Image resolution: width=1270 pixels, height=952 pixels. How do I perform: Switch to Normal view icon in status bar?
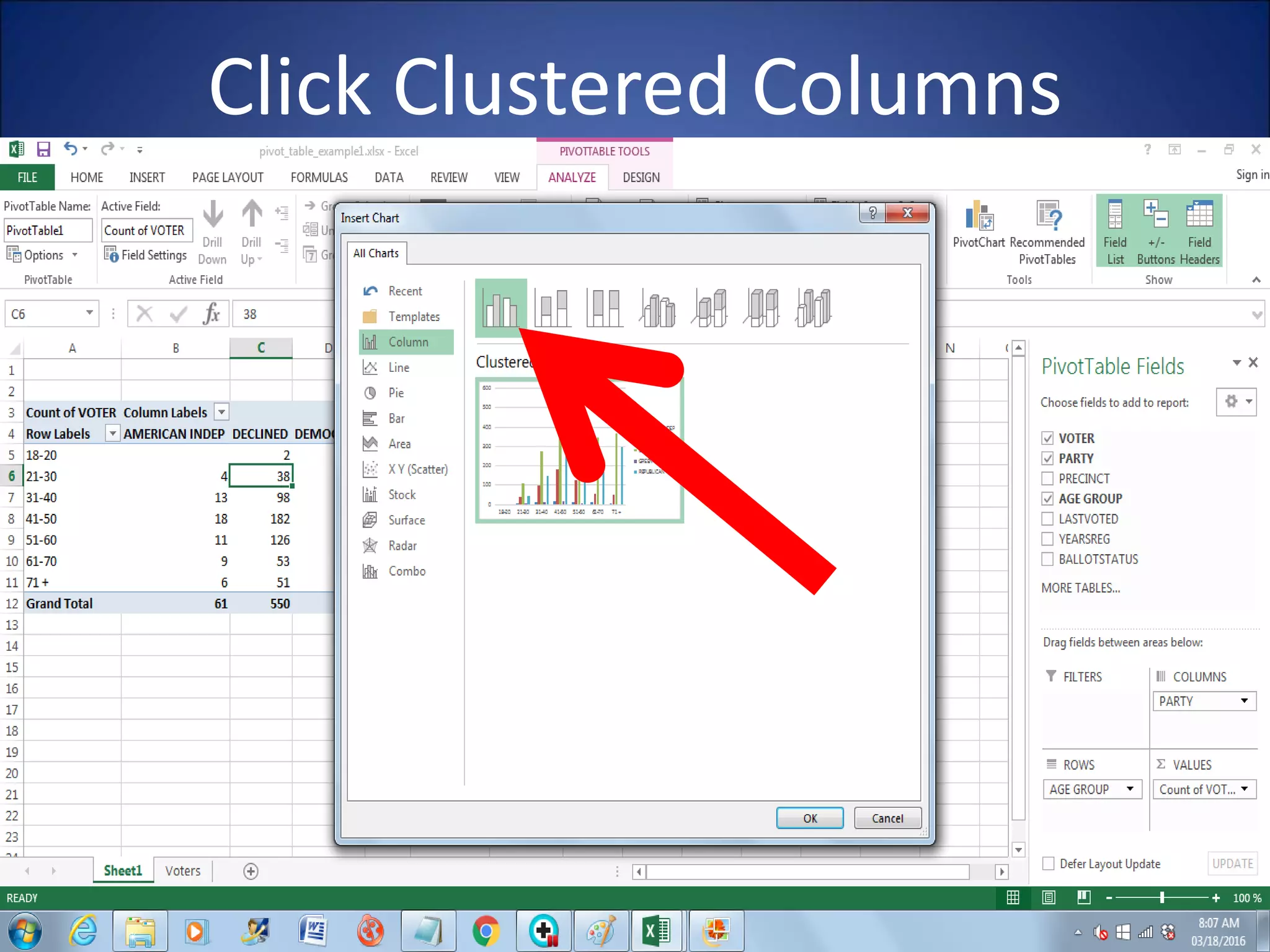click(1013, 897)
